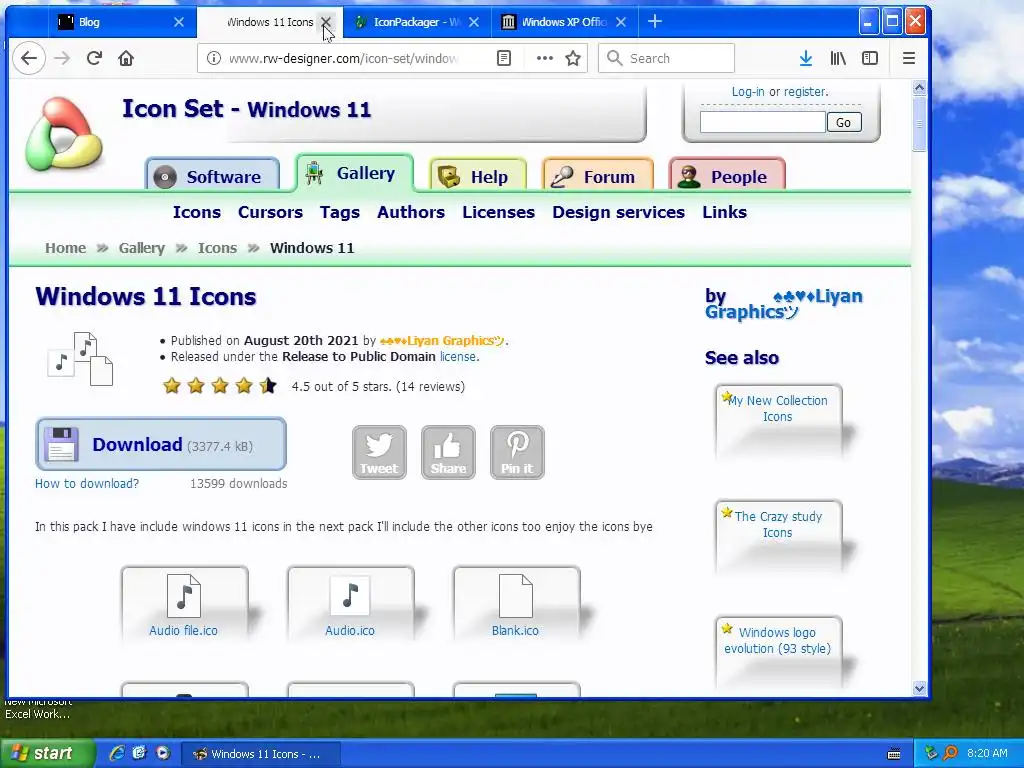The width and height of the screenshot is (1024, 768).
Task: Select Authors in the gallery submenu
Action: point(411,212)
